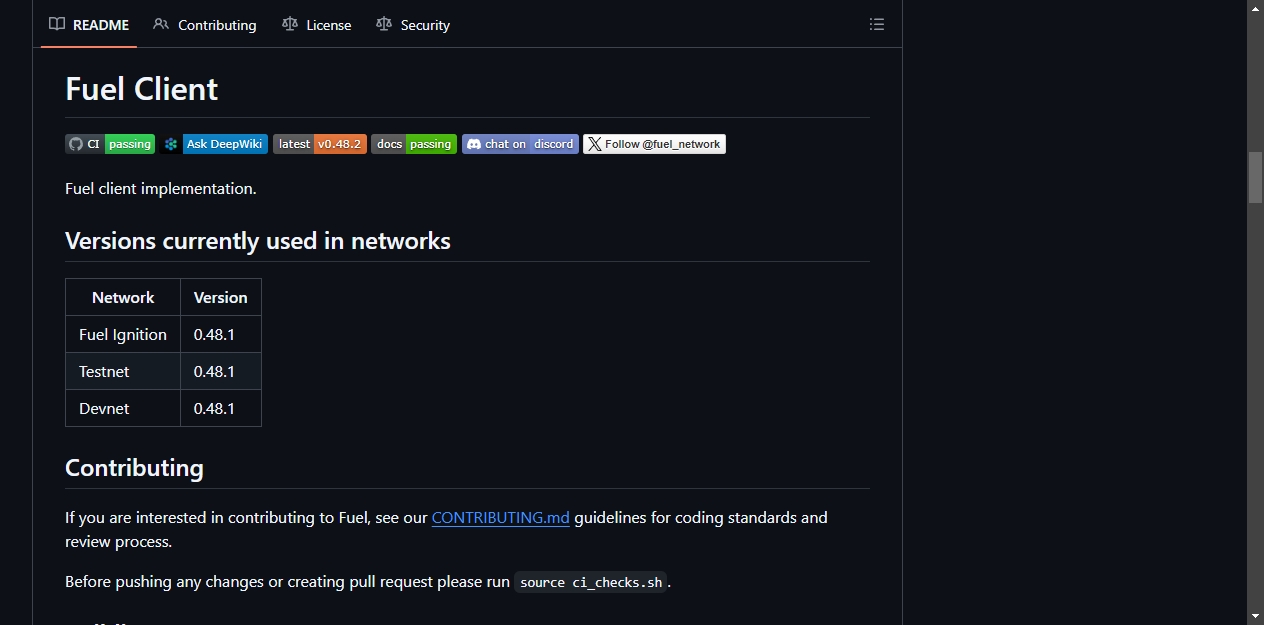The height and width of the screenshot is (625, 1264).
Task: Click the scales icon beside License
Action: click(x=290, y=24)
